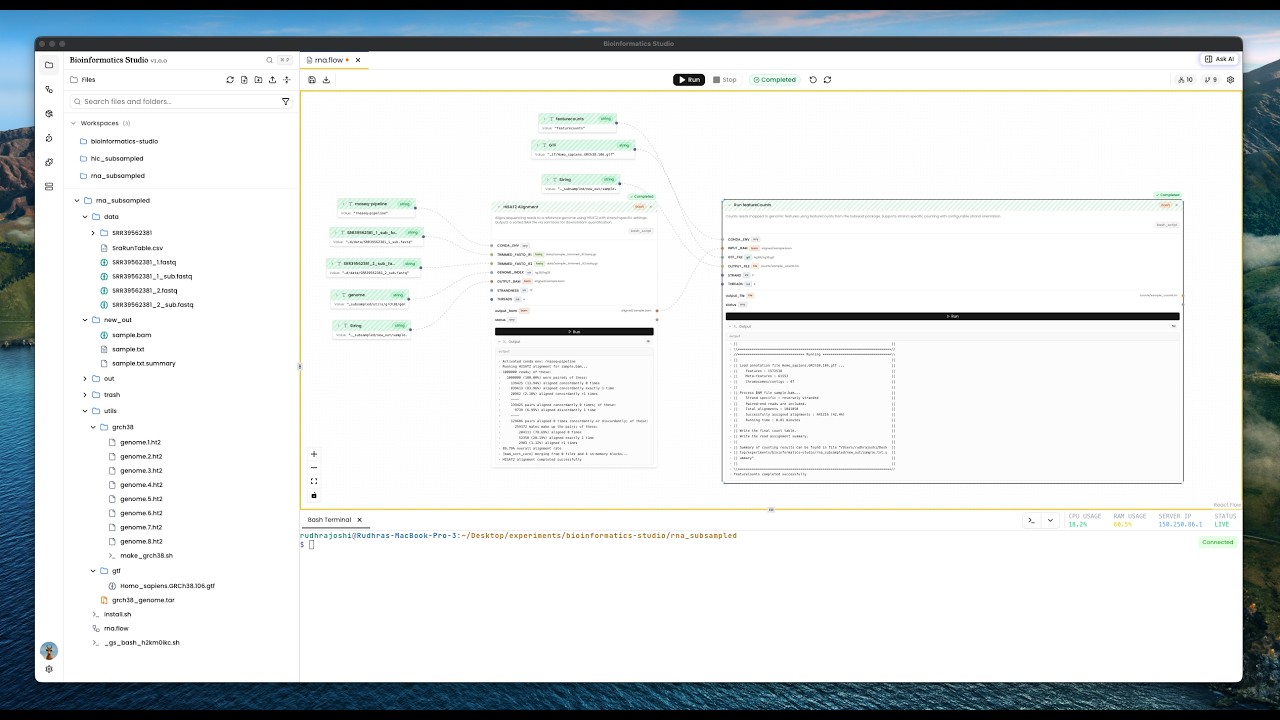Click the puzzle-piece extensions sidebar icon
Image resolution: width=1280 pixels, height=720 pixels.
(49, 162)
